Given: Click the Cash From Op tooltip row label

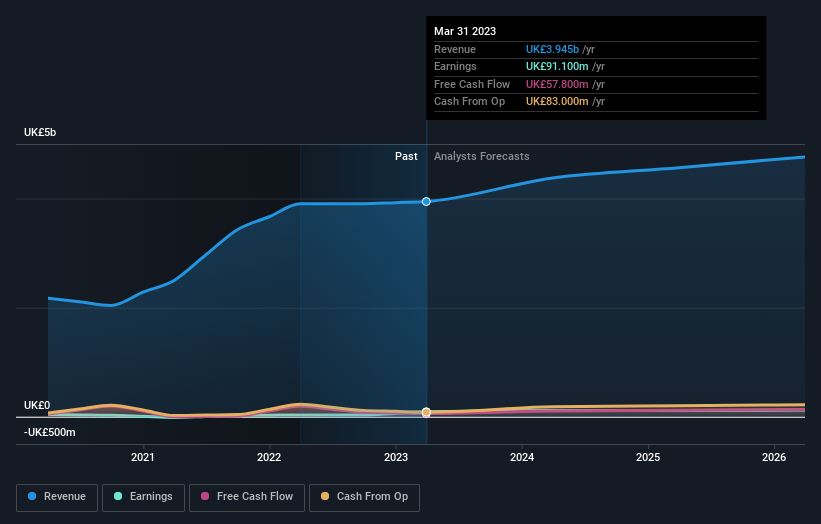Looking at the screenshot, I should 470,102.
